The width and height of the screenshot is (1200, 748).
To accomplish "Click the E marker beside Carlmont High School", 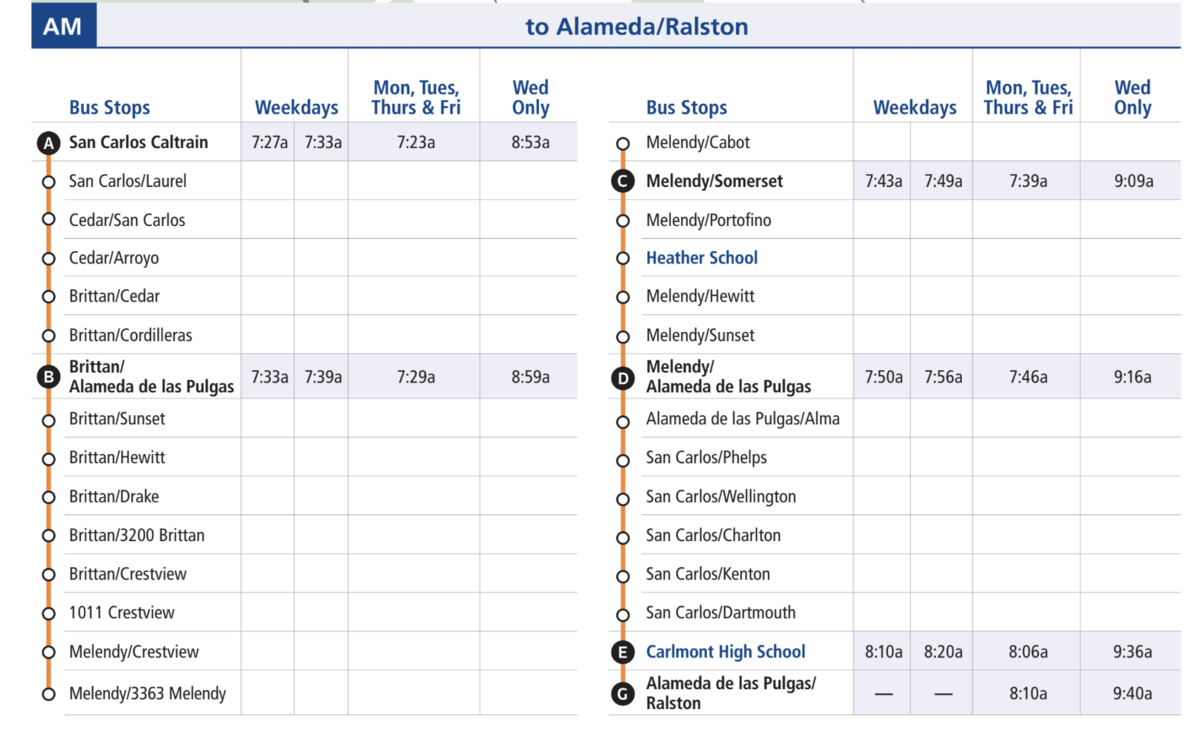I will click(623, 652).
